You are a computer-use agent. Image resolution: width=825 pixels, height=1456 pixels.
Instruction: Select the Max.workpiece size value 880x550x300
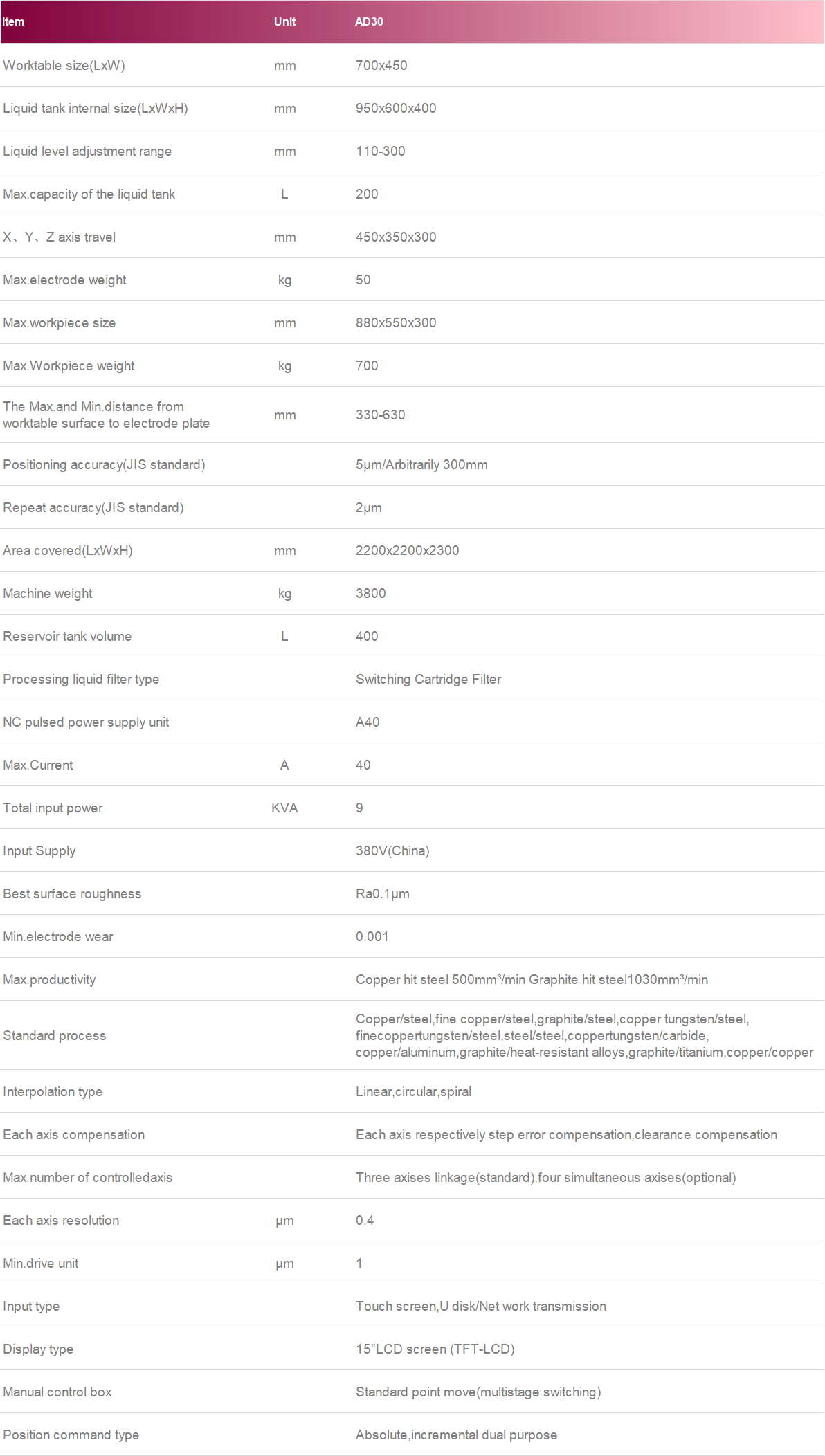(x=396, y=323)
